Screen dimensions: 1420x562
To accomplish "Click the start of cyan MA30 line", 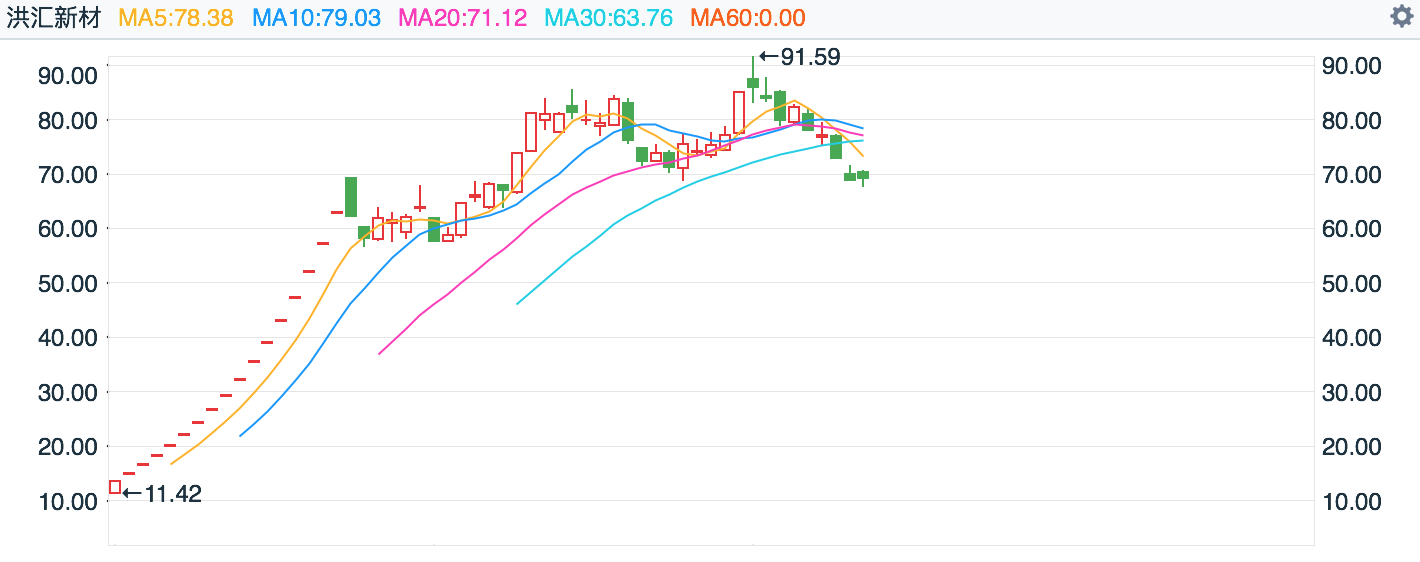I will [x=517, y=303].
